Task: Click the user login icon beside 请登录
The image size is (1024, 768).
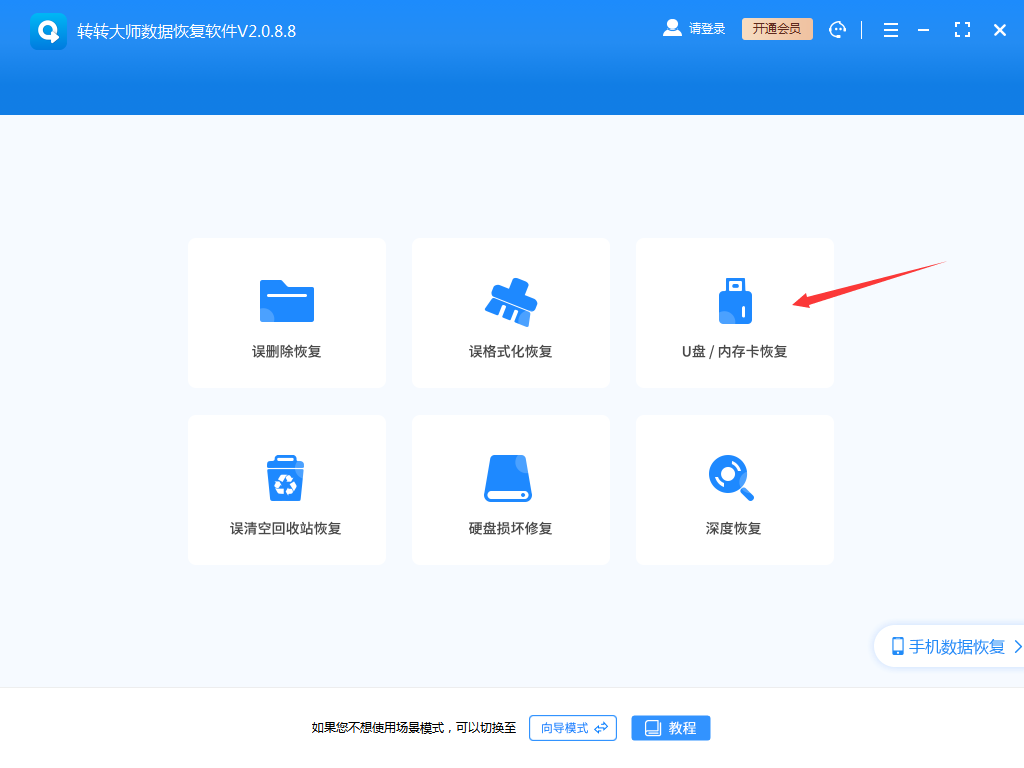Action: tap(672, 28)
